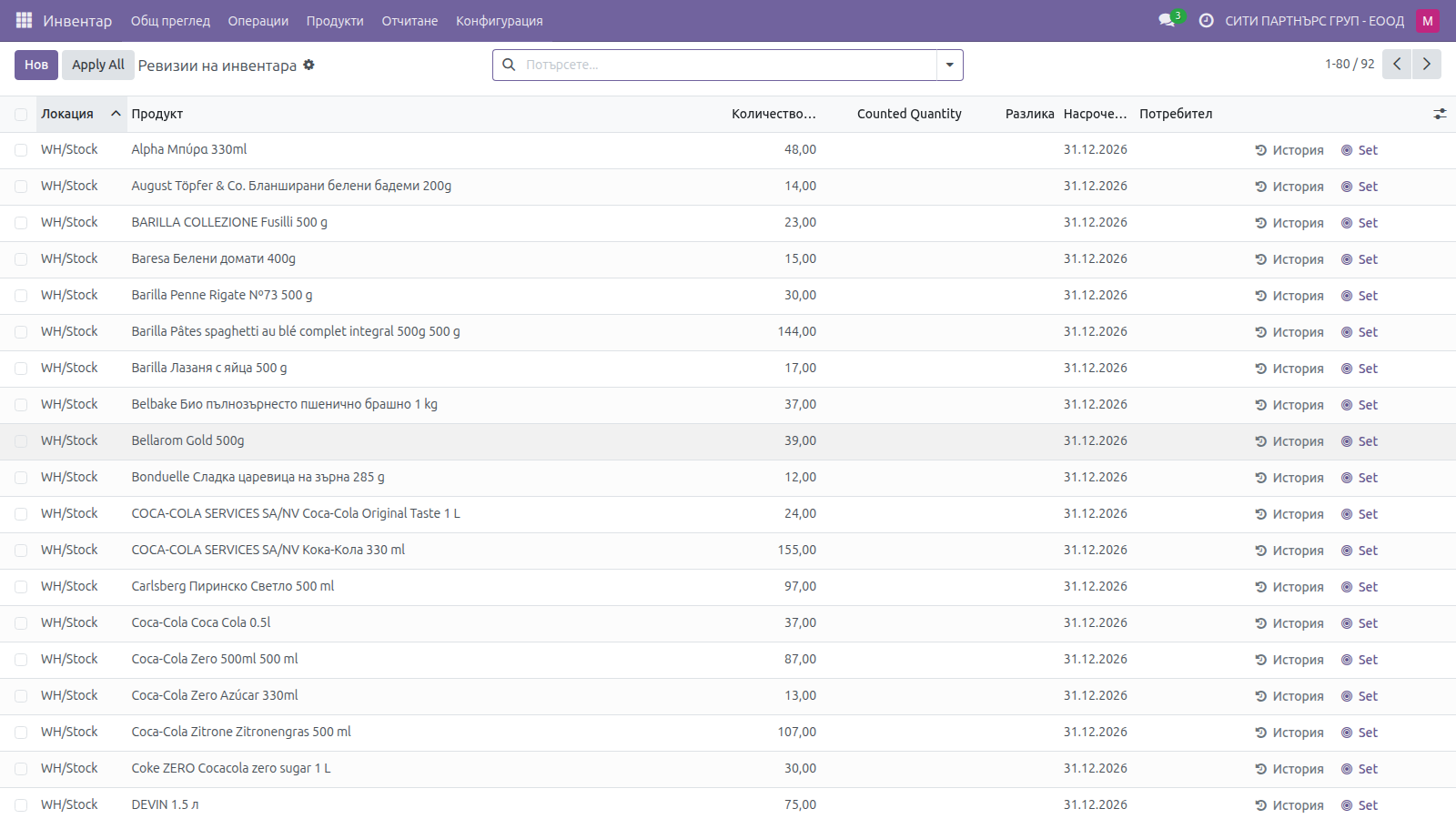The height and width of the screenshot is (819, 1456).
Task: Open История for Coca-Cola Coca Cola 0.5l
Action: coord(1289,623)
